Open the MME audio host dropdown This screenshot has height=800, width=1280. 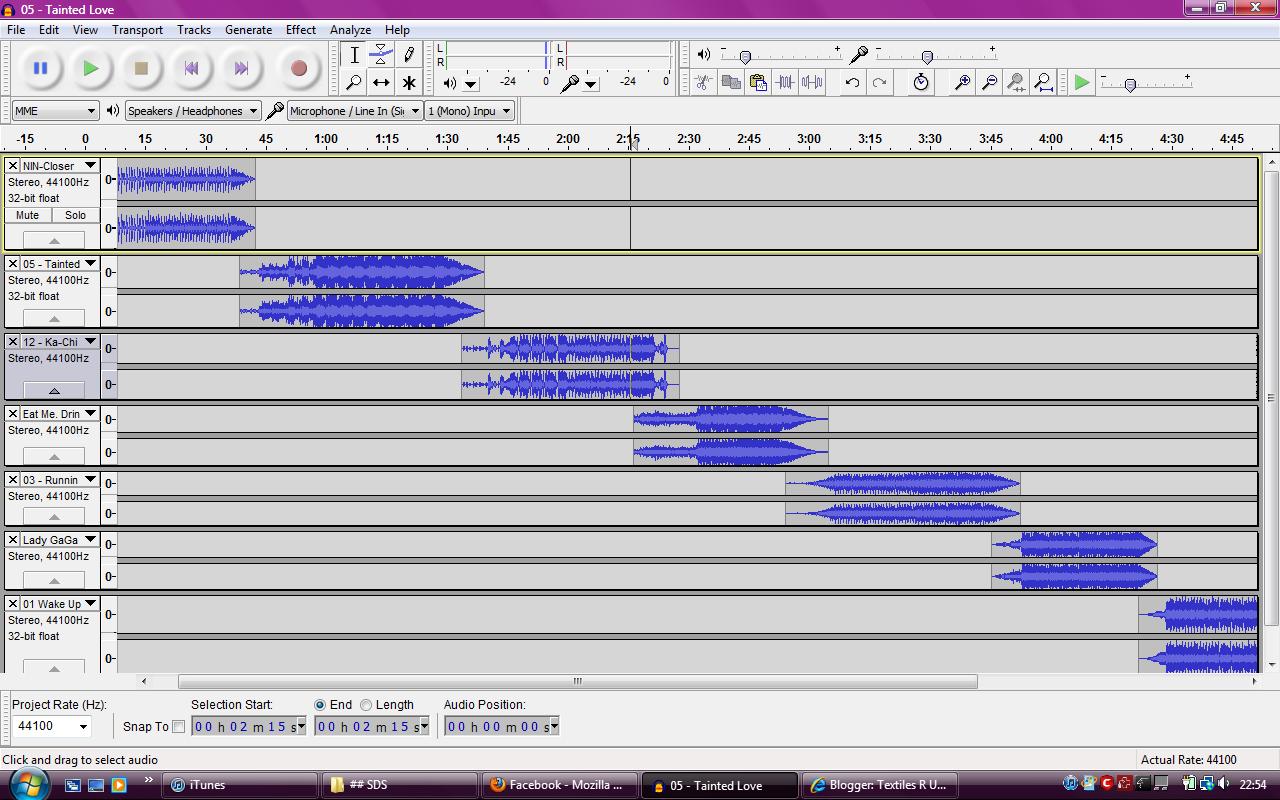pyautogui.click(x=55, y=111)
